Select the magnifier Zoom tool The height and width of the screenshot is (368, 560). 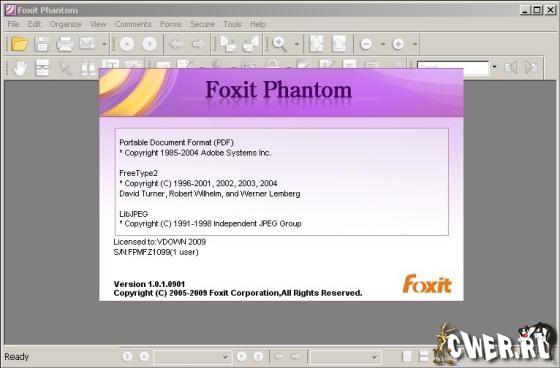pyautogui.click(x=279, y=44)
